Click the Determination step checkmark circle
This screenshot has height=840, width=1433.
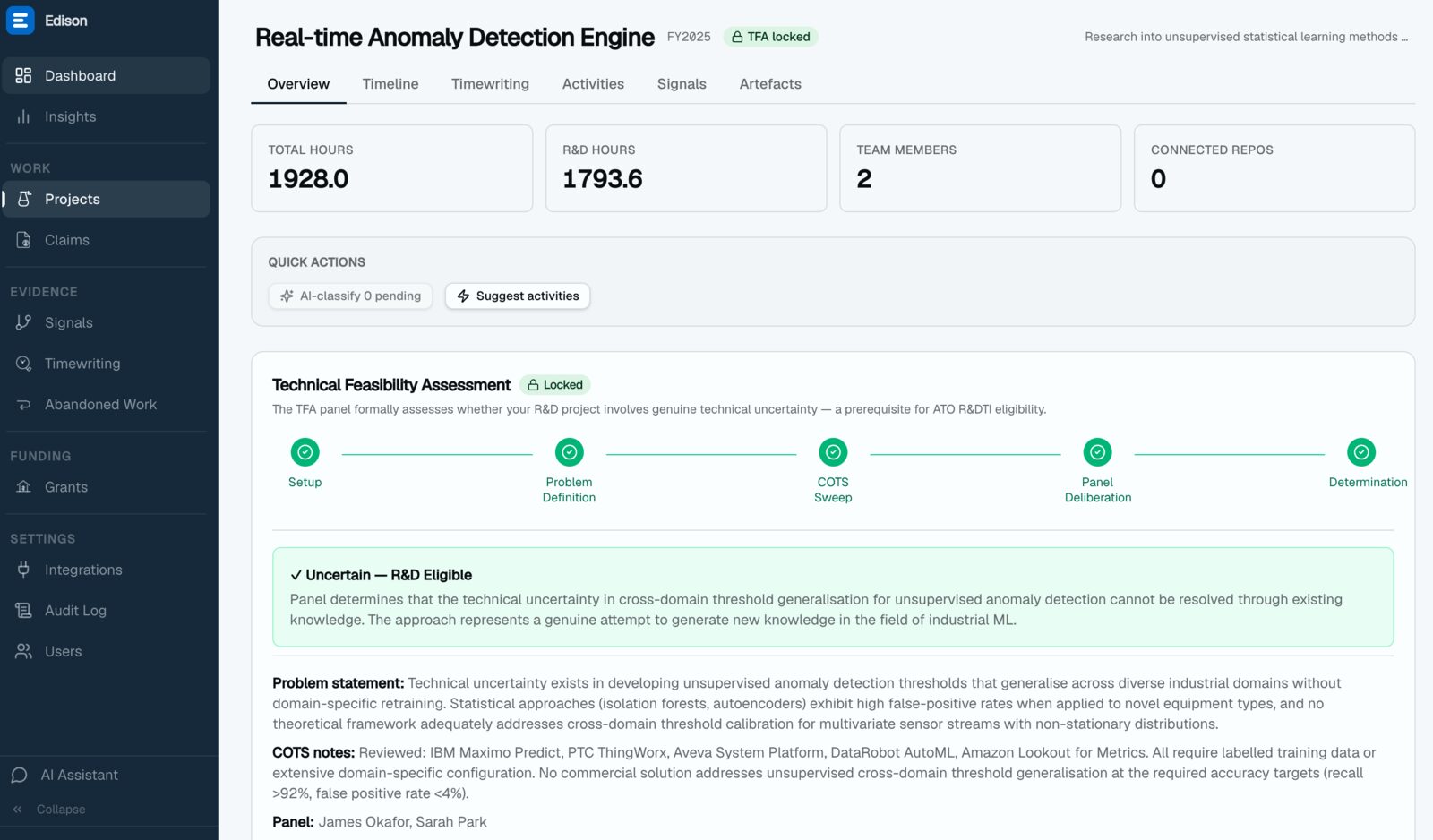click(x=1361, y=452)
